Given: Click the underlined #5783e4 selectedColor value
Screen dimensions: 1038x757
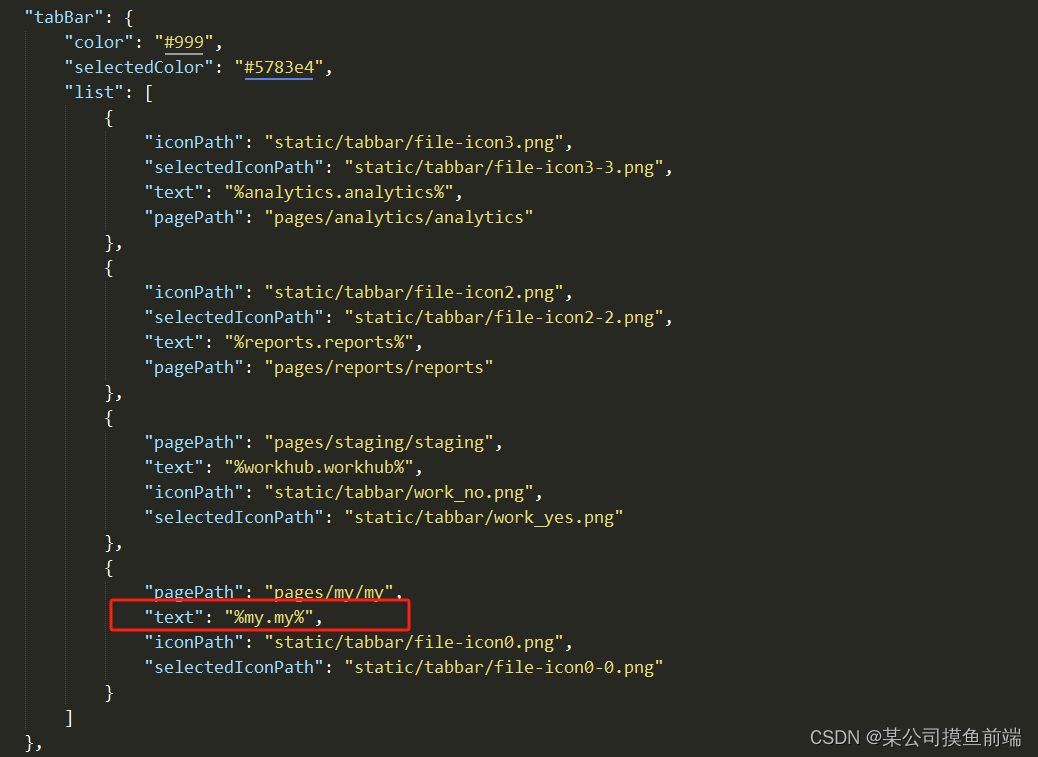Looking at the screenshot, I should pos(279,67).
